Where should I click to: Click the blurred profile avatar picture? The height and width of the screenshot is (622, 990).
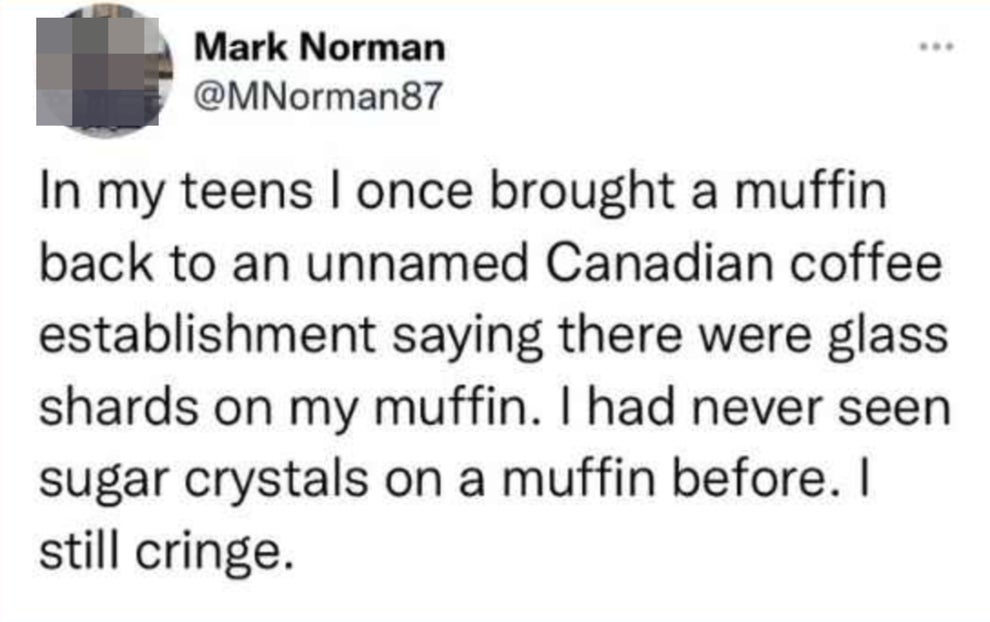click(x=104, y=73)
